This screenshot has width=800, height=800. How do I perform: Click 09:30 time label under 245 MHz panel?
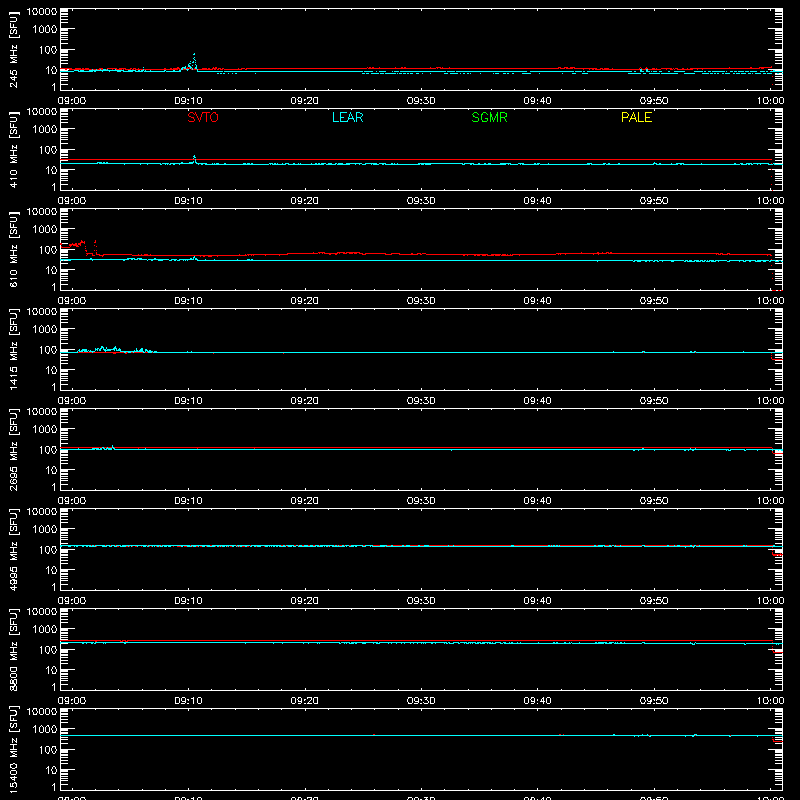pyautogui.click(x=421, y=101)
